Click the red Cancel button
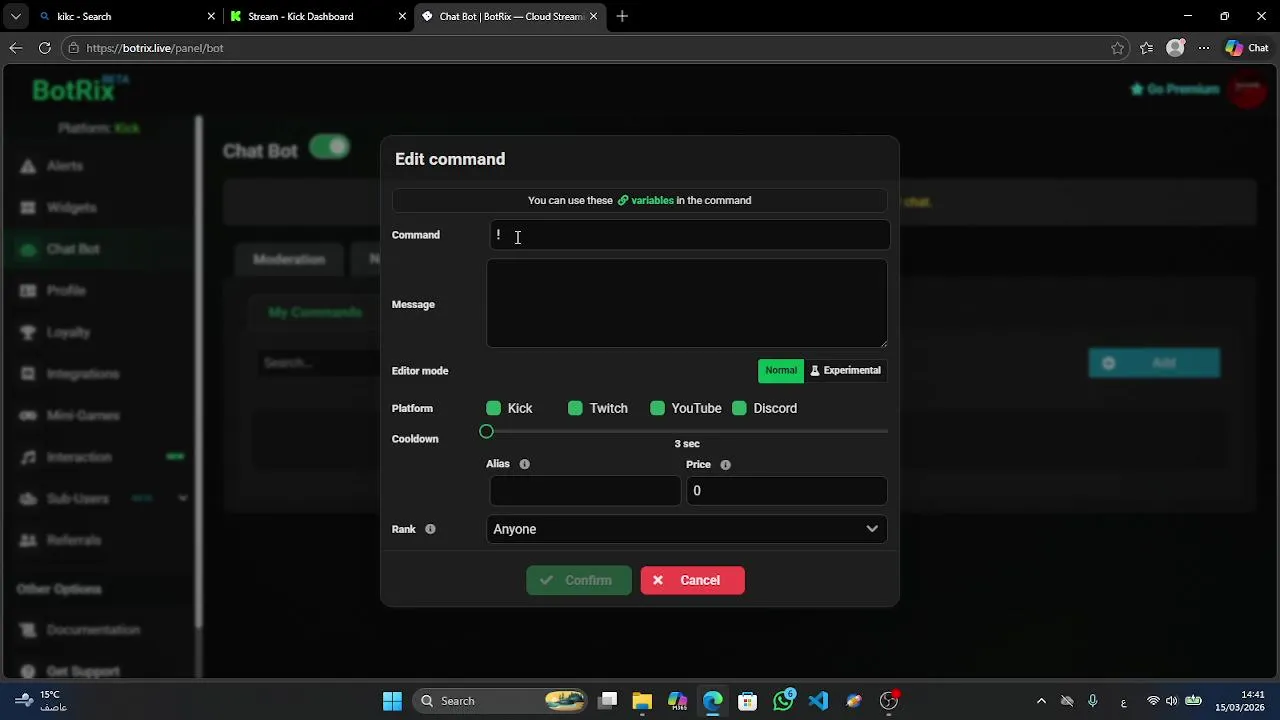This screenshot has width=1280, height=720. click(692, 580)
